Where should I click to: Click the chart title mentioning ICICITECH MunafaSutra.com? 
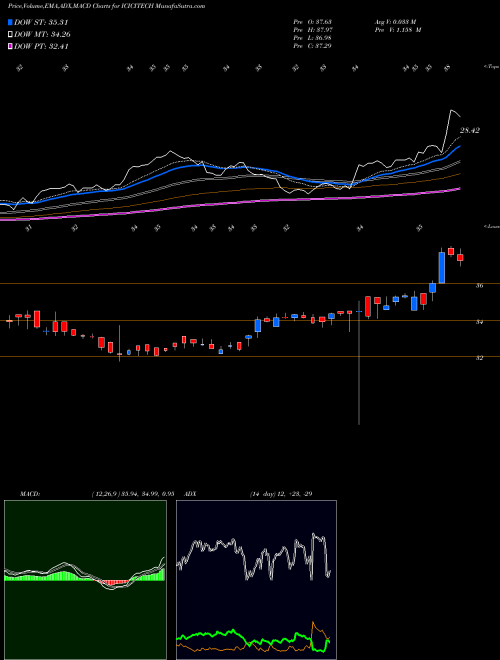tap(106, 6)
